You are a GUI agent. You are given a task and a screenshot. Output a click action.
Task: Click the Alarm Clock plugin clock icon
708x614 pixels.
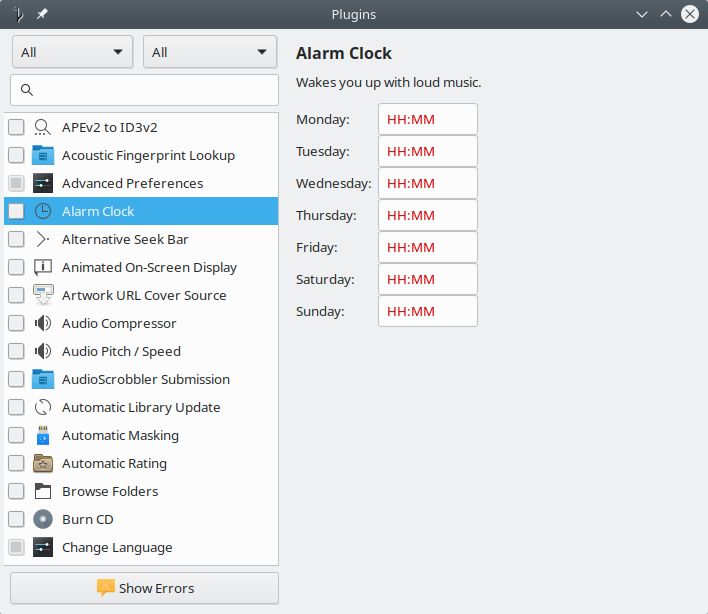click(43, 211)
